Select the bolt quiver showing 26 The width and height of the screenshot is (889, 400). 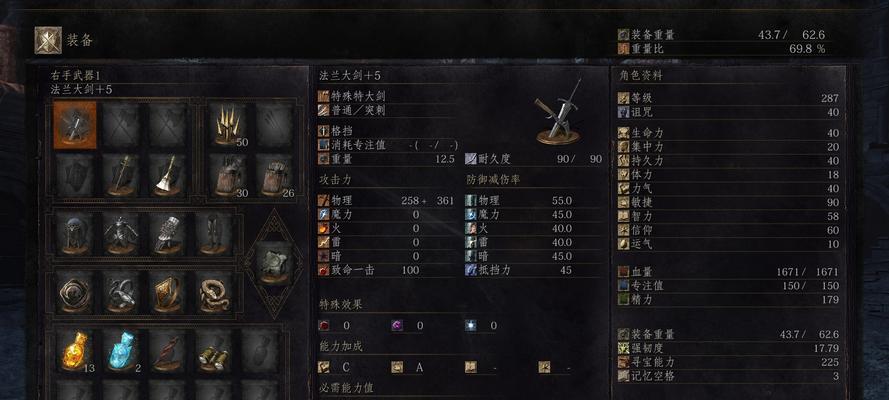(274, 175)
